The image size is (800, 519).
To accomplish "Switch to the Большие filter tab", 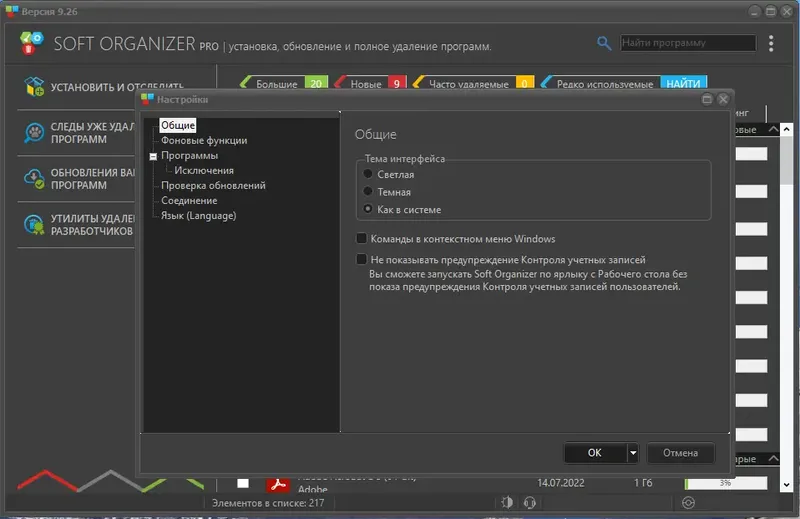I will [x=284, y=83].
